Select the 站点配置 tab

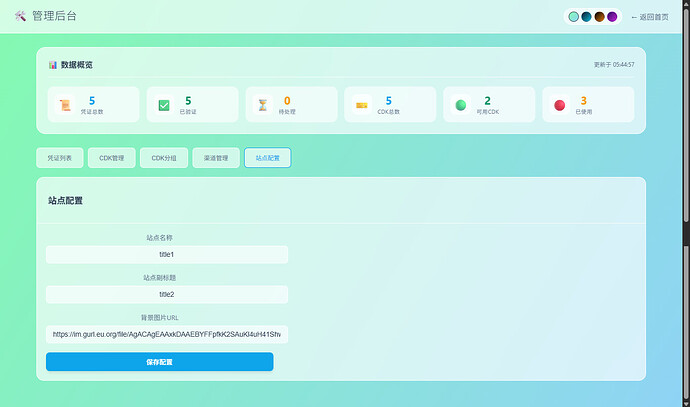(x=268, y=158)
